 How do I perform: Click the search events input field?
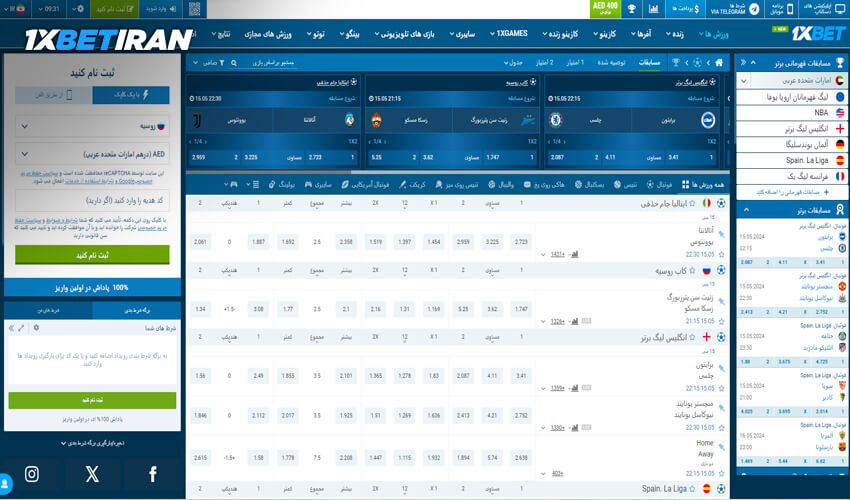click(x=271, y=63)
